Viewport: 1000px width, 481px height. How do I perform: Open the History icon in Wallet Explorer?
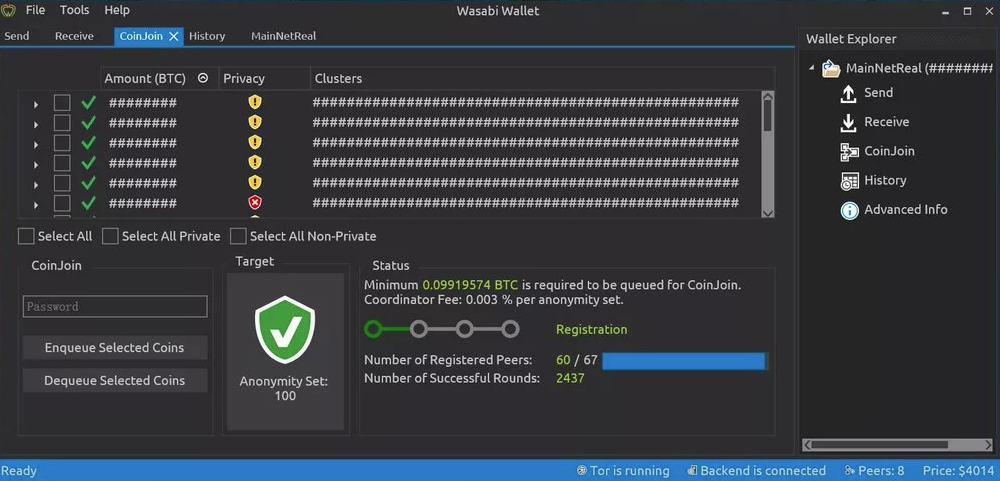pyautogui.click(x=849, y=181)
